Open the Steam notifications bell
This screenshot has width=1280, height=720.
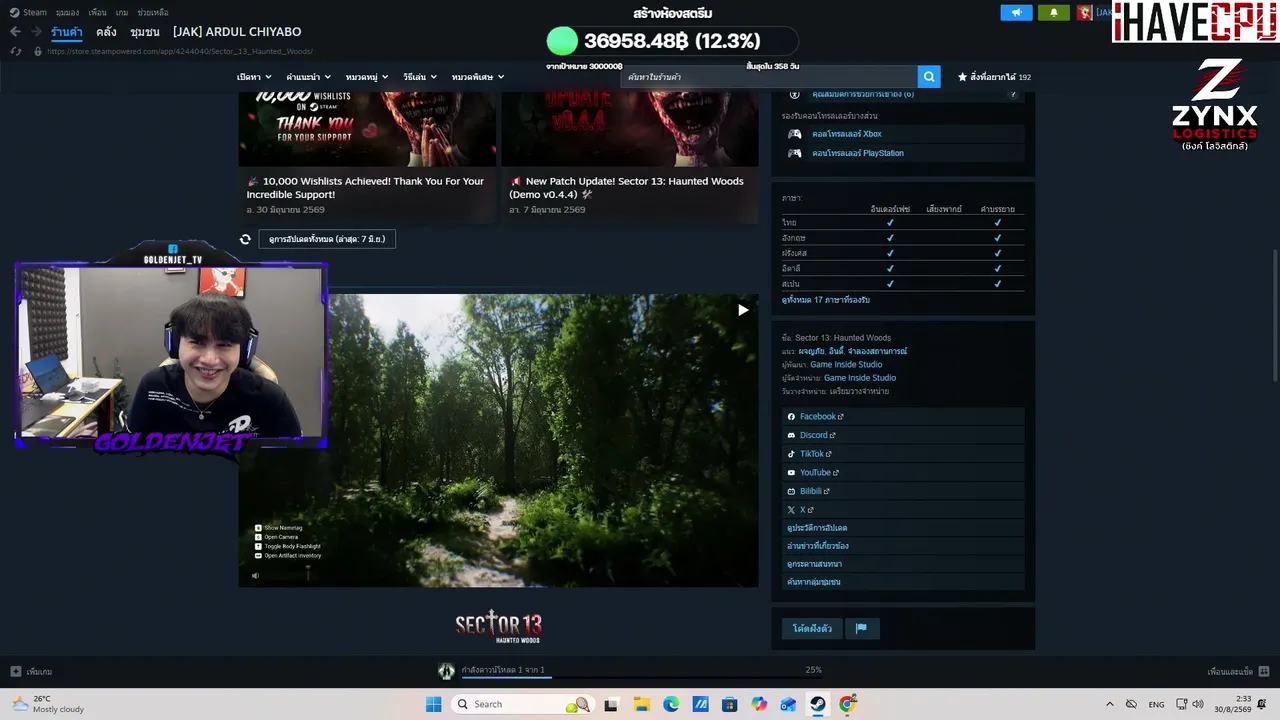[x=1053, y=13]
